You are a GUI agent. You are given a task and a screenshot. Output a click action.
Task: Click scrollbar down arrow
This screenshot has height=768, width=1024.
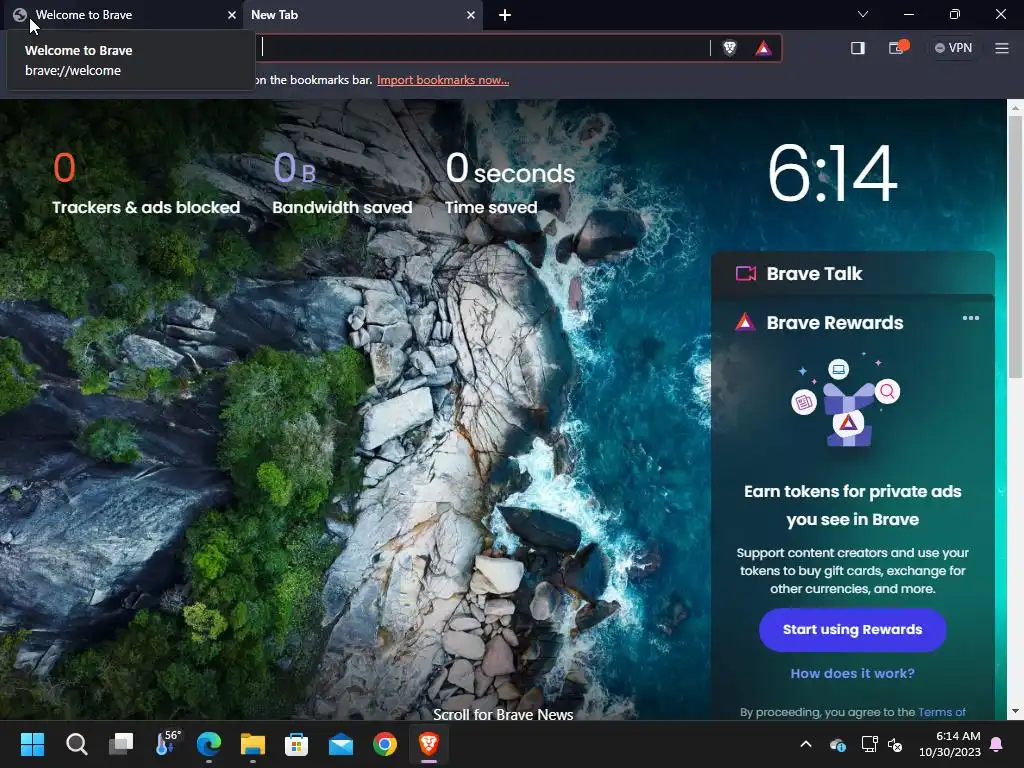pos(1015,711)
